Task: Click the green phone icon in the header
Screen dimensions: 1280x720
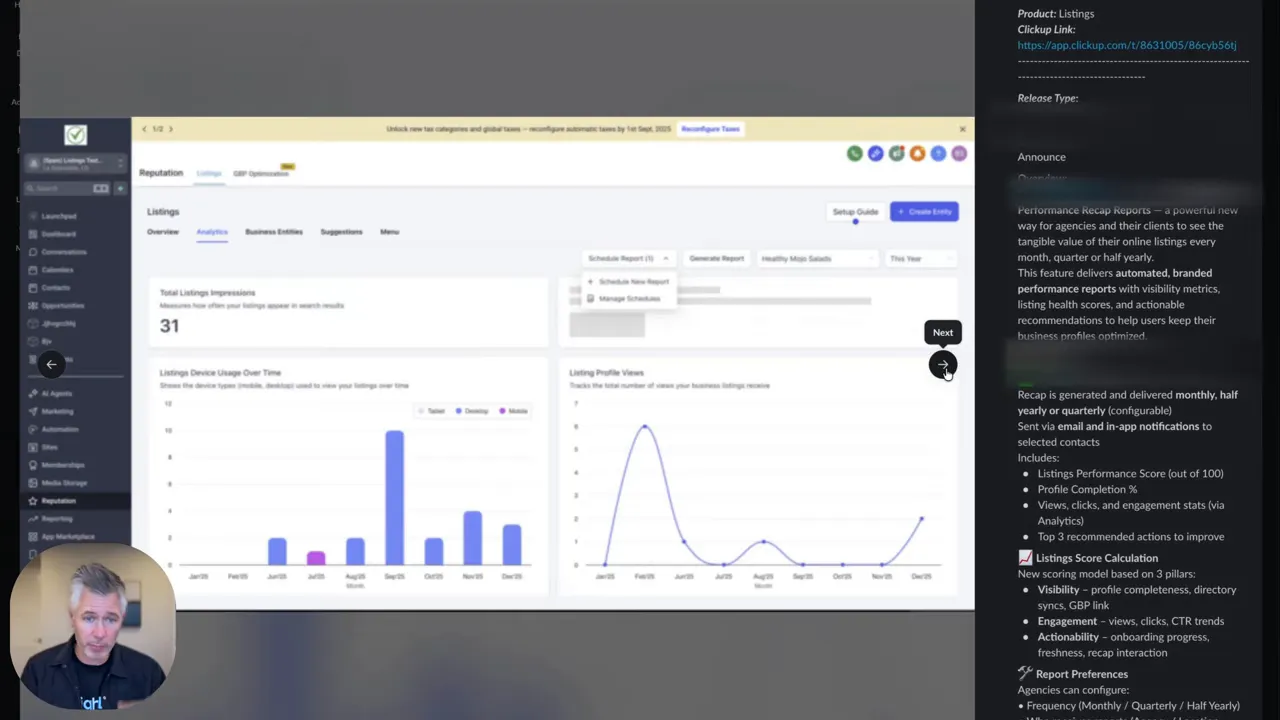Action: (855, 153)
